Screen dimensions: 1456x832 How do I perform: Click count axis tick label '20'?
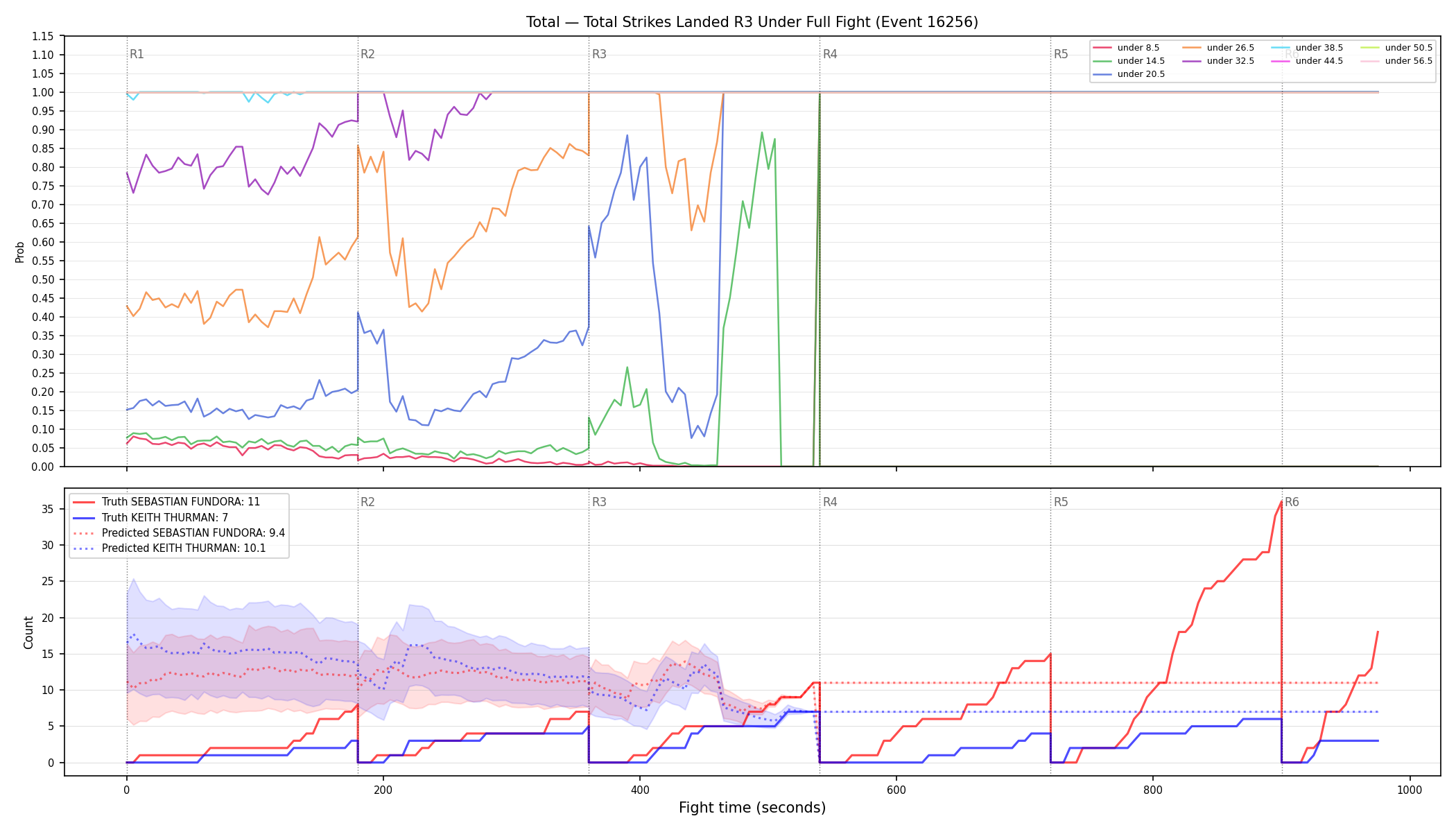click(48, 618)
